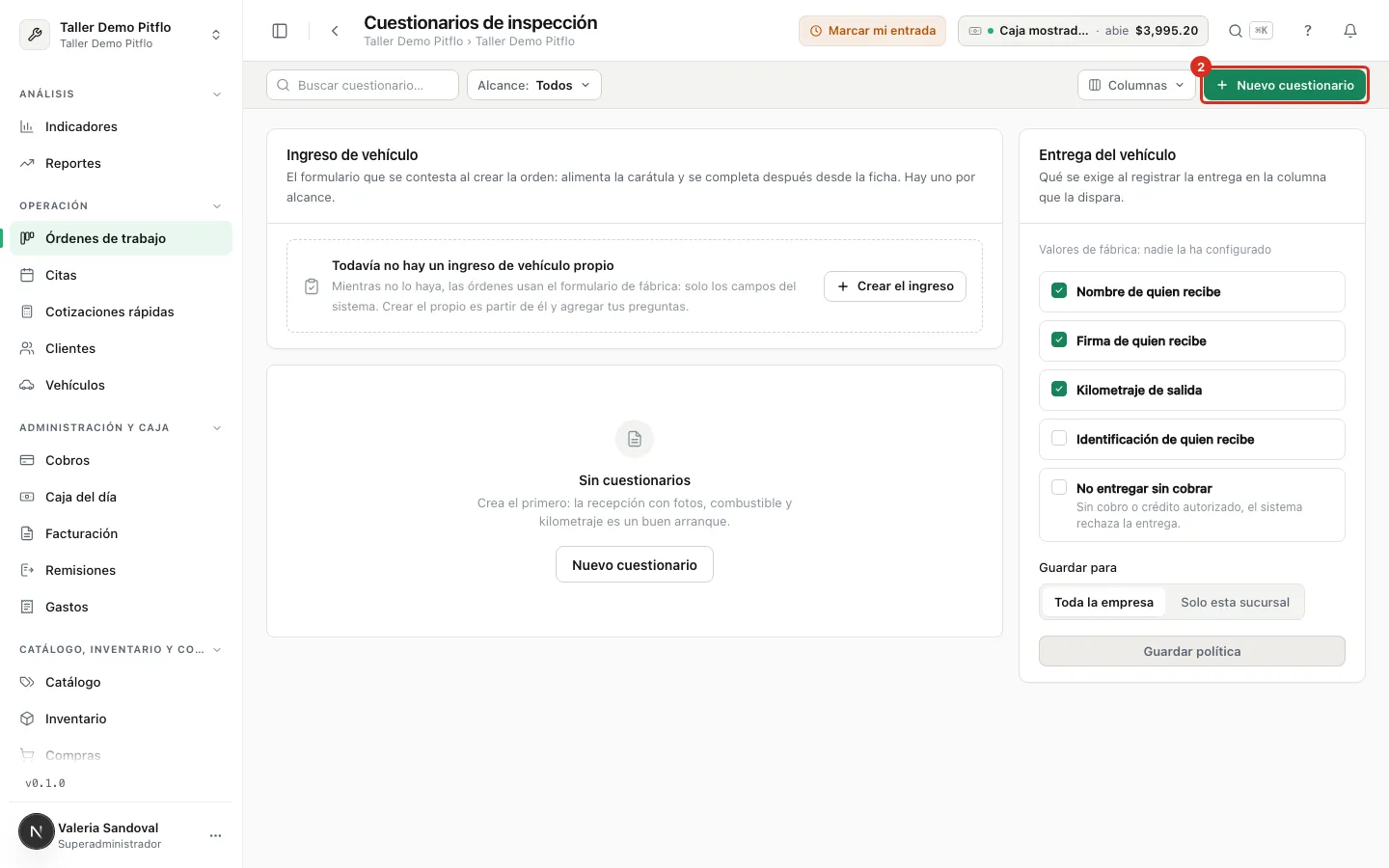Expand the Columnas dropdown
Screen dimensions: 1389x868
[1136, 85]
